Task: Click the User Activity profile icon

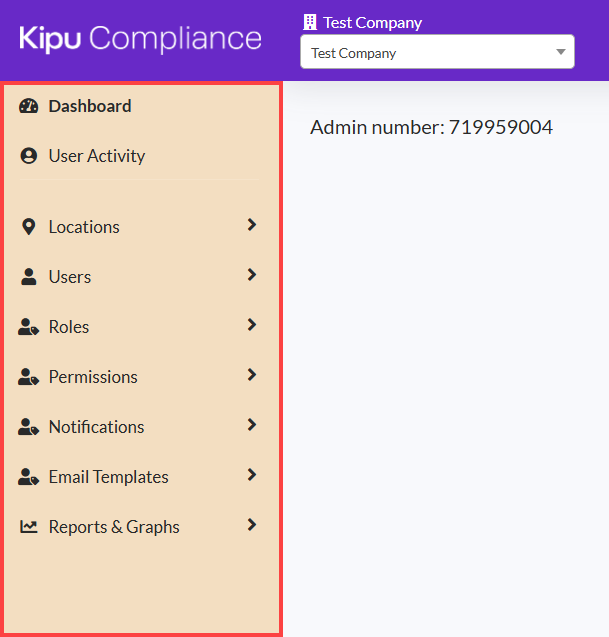Action: 28,156
